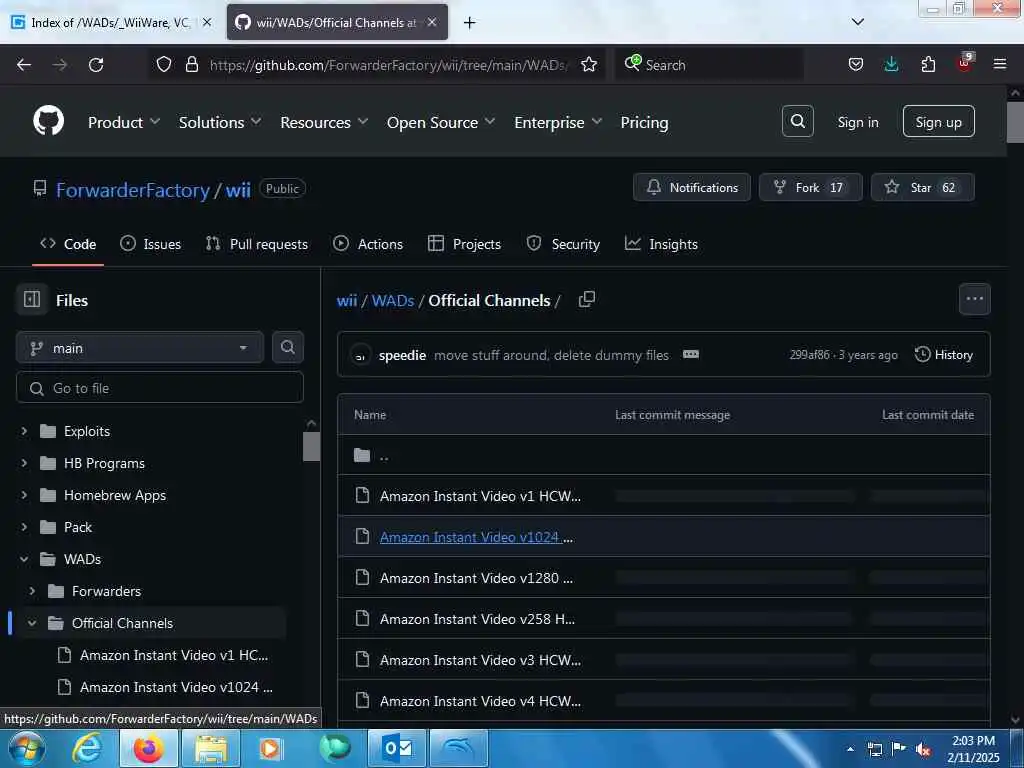Screen dimensions: 1024x768
Task: Open a new browser tab
Action: pyautogui.click(x=469, y=23)
